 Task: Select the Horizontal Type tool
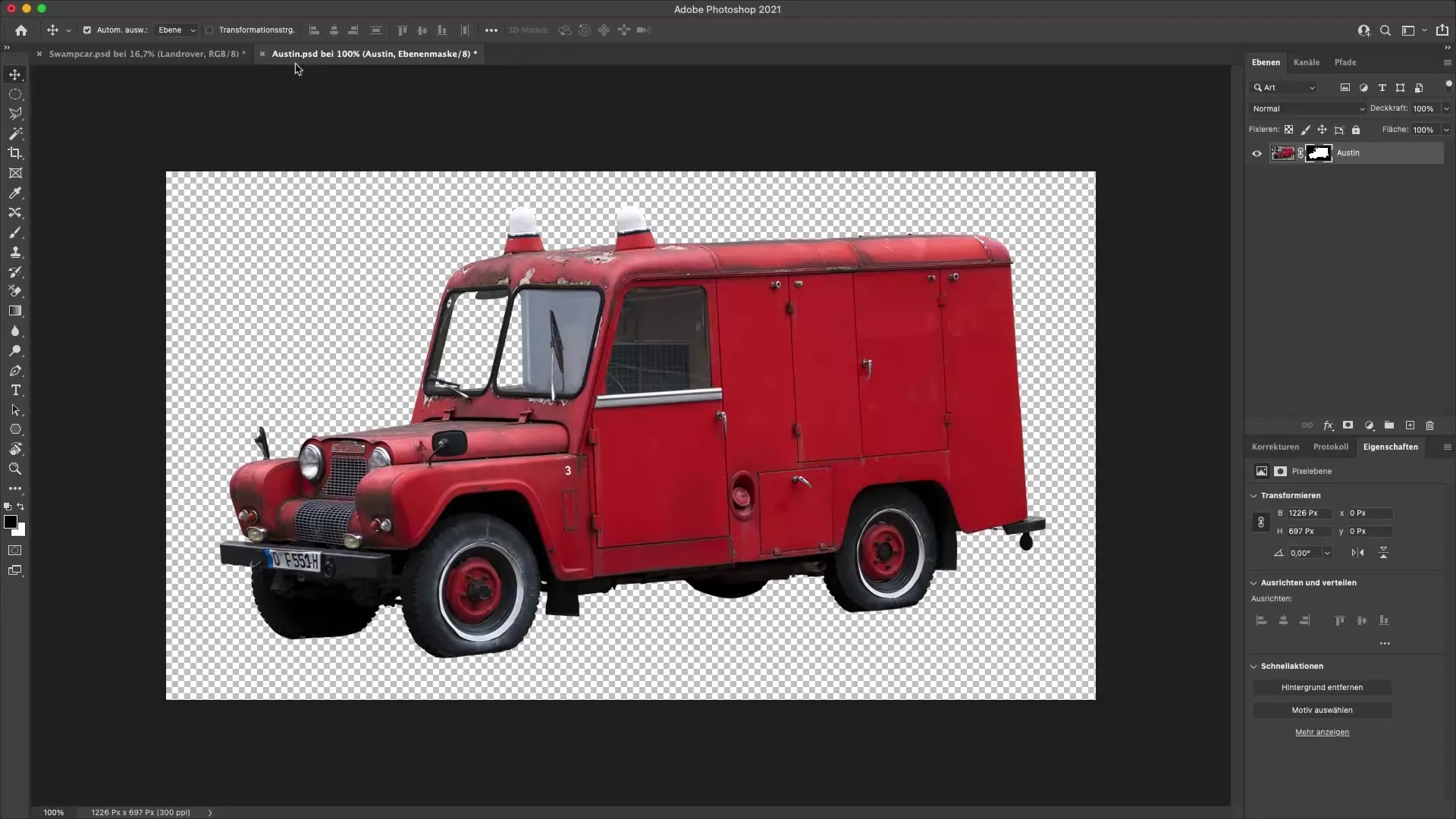coord(15,391)
